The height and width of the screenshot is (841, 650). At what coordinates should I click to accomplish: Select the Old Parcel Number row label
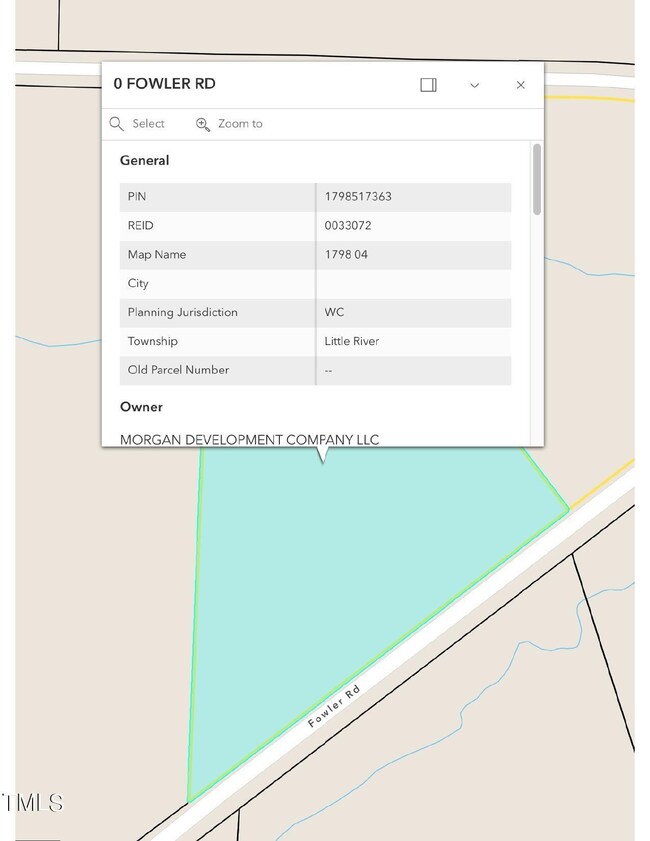click(178, 370)
